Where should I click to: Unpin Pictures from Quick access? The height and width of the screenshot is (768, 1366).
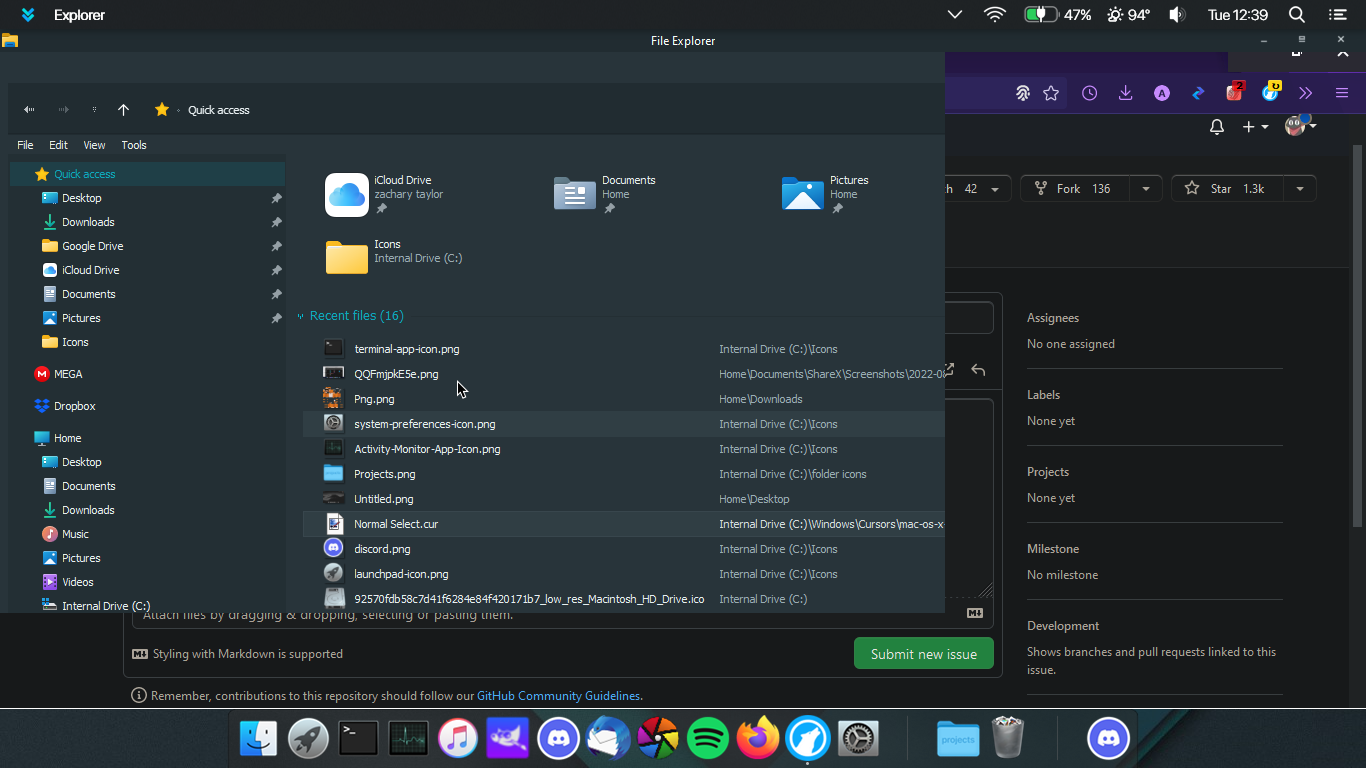coord(276,318)
